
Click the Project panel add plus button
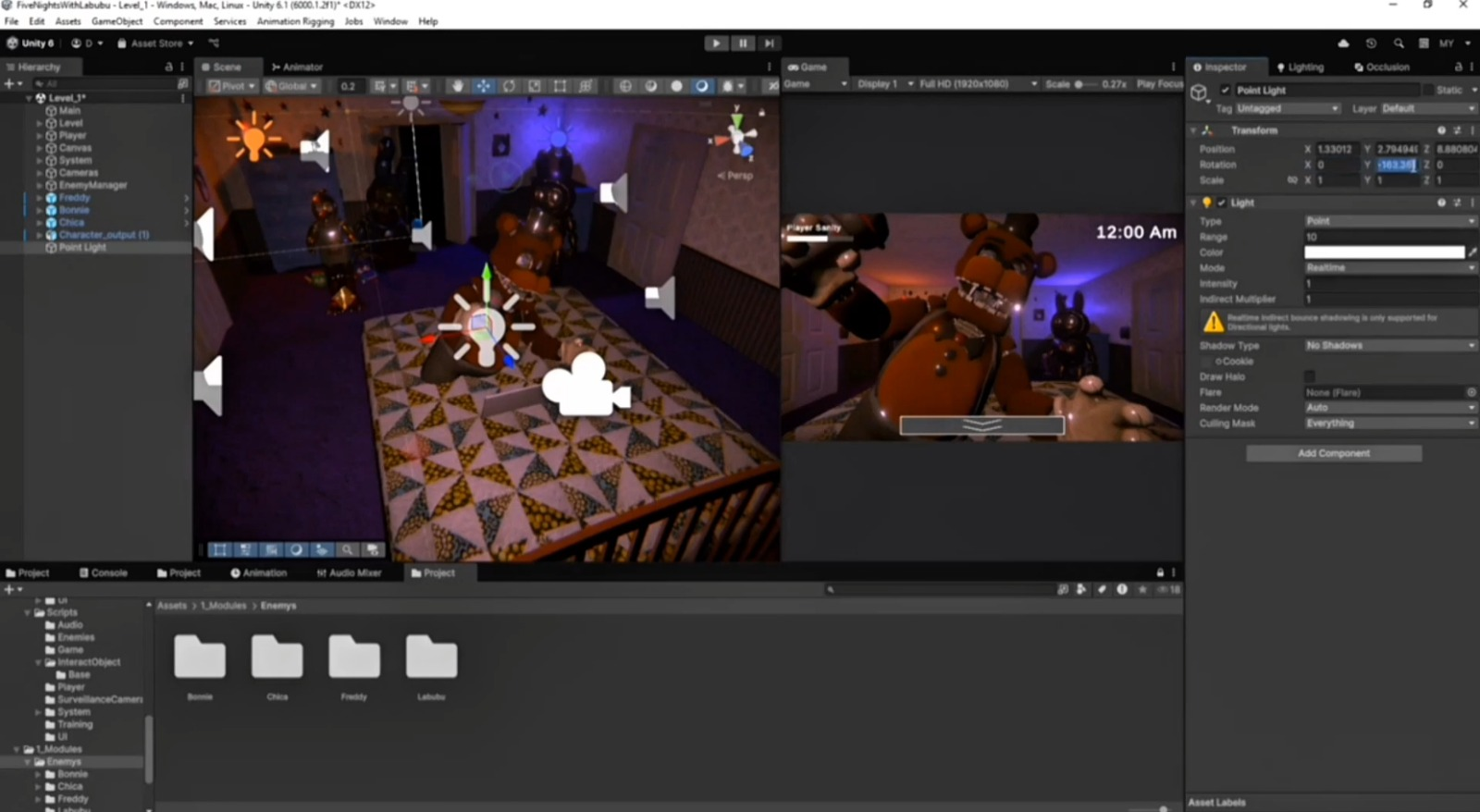pyautogui.click(x=9, y=589)
